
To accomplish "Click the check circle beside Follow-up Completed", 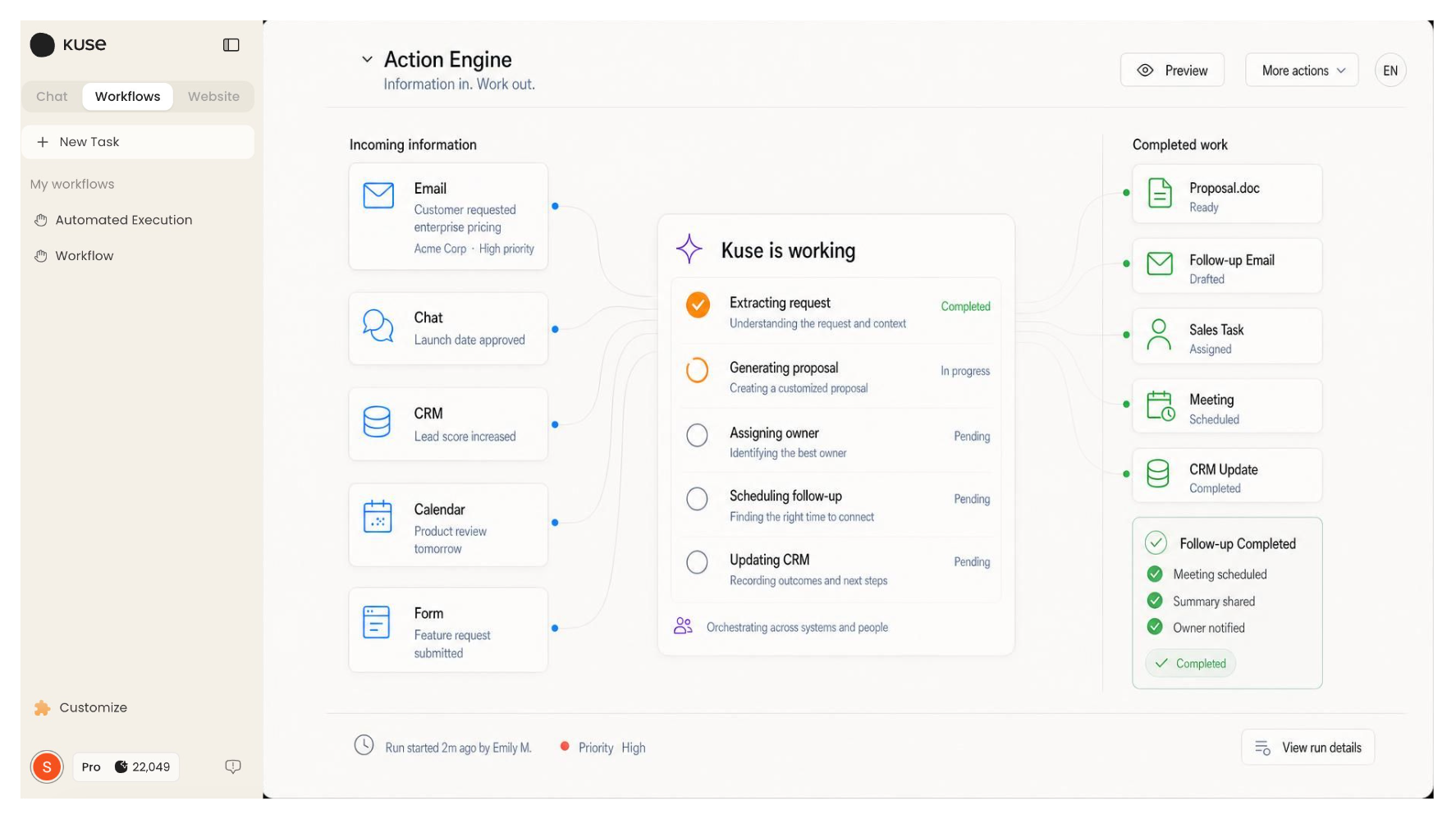I will [x=1156, y=542].
